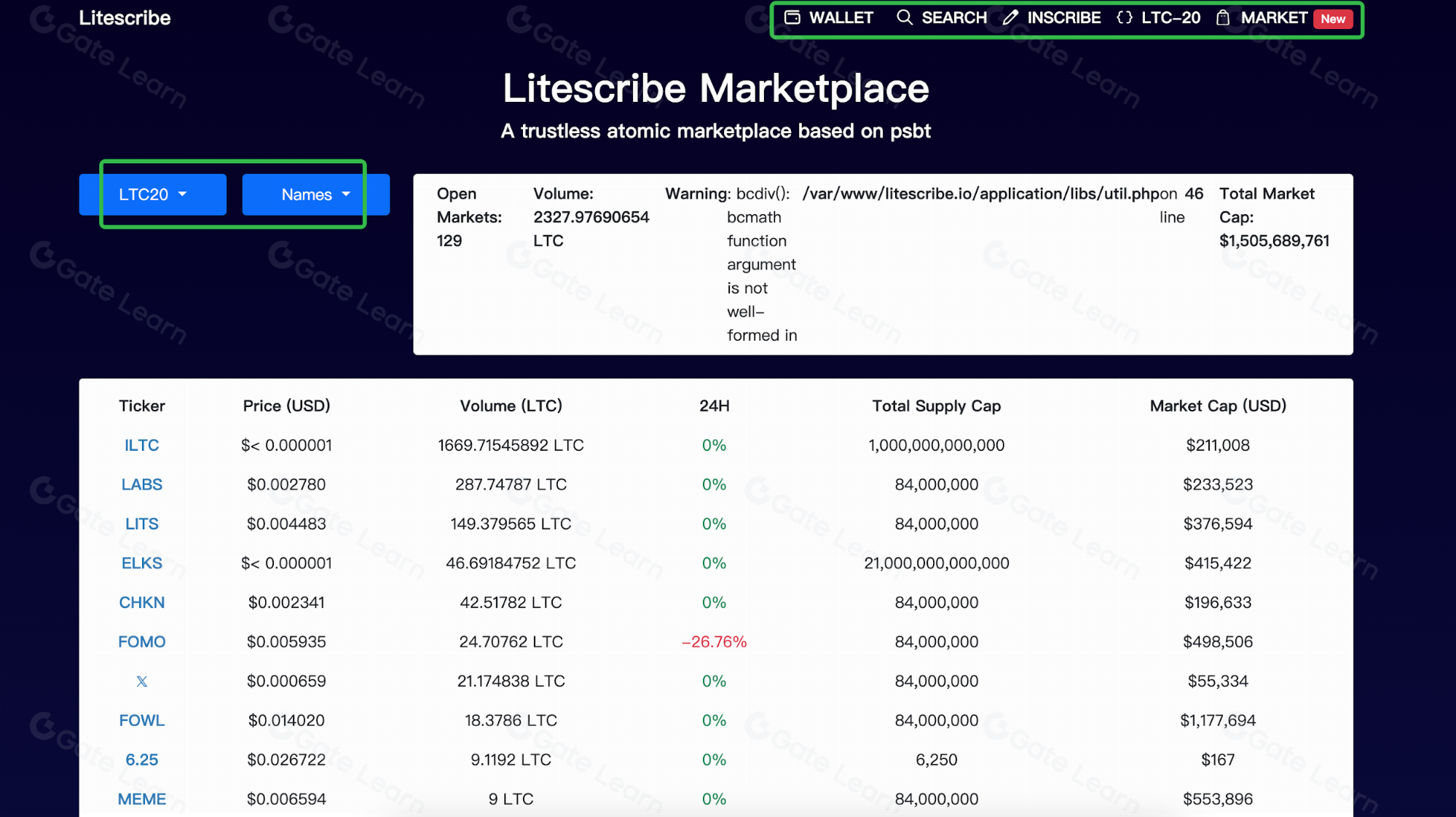Open the X ticker logo row
This screenshot has width=1456, height=817.
141,682
